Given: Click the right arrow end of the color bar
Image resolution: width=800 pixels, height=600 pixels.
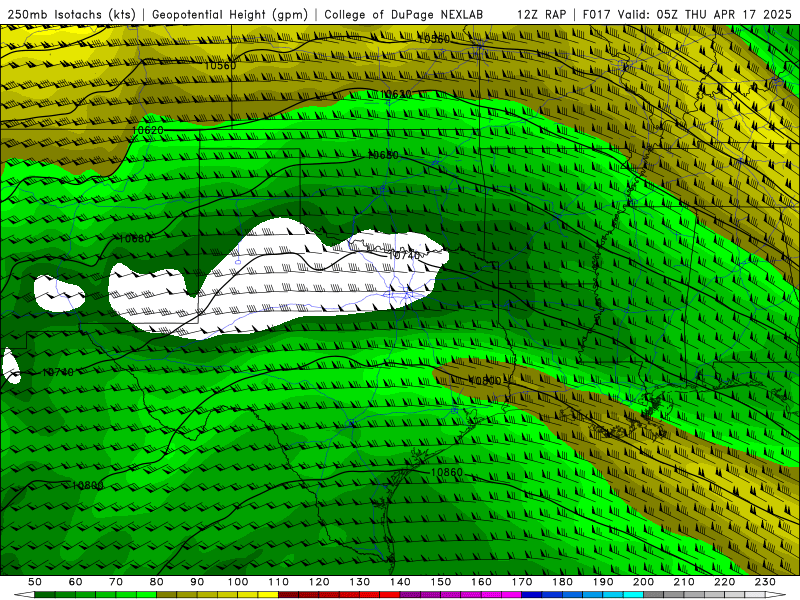Looking at the screenshot, I should (x=776, y=595).
